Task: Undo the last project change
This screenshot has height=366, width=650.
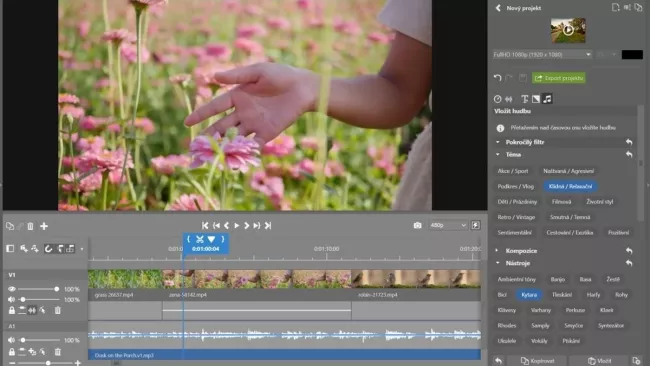Action: click(497, 78)
